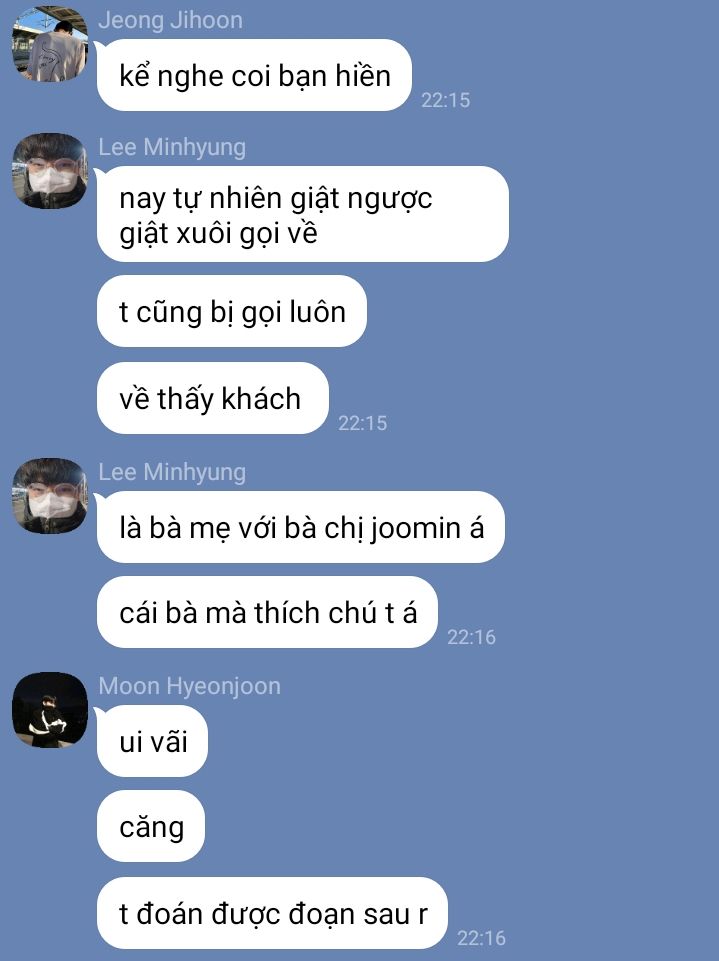Open Jeong Jihoon's profile avatar
Screen dimensions: 719x961
pyautogui.click(x=50, y=44)
